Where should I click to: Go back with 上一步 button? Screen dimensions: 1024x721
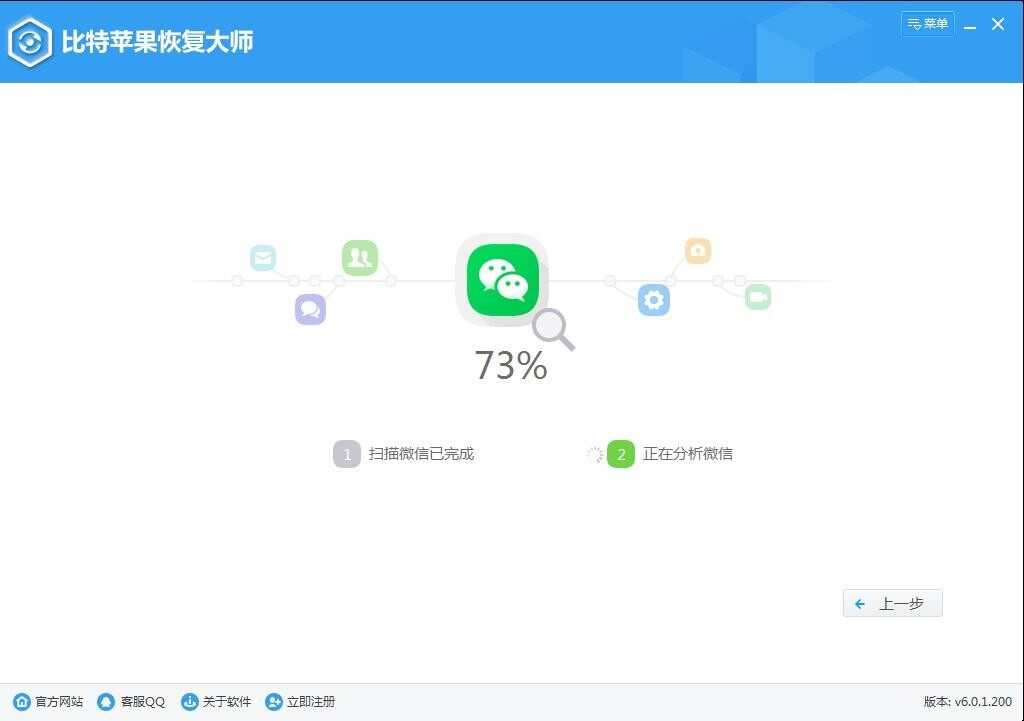[893, 603]
